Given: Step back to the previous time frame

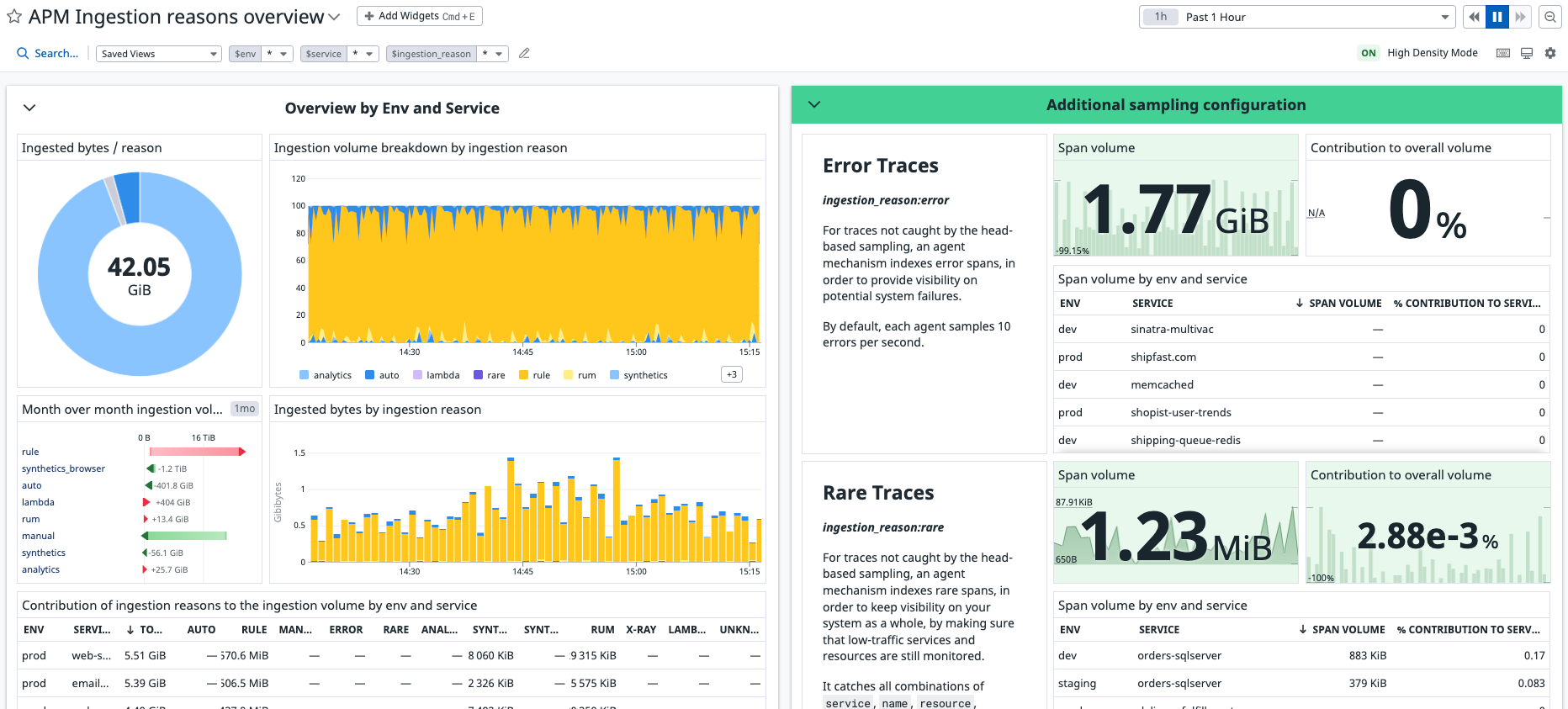Looking at the screenshot, I should click(1474, 17).
